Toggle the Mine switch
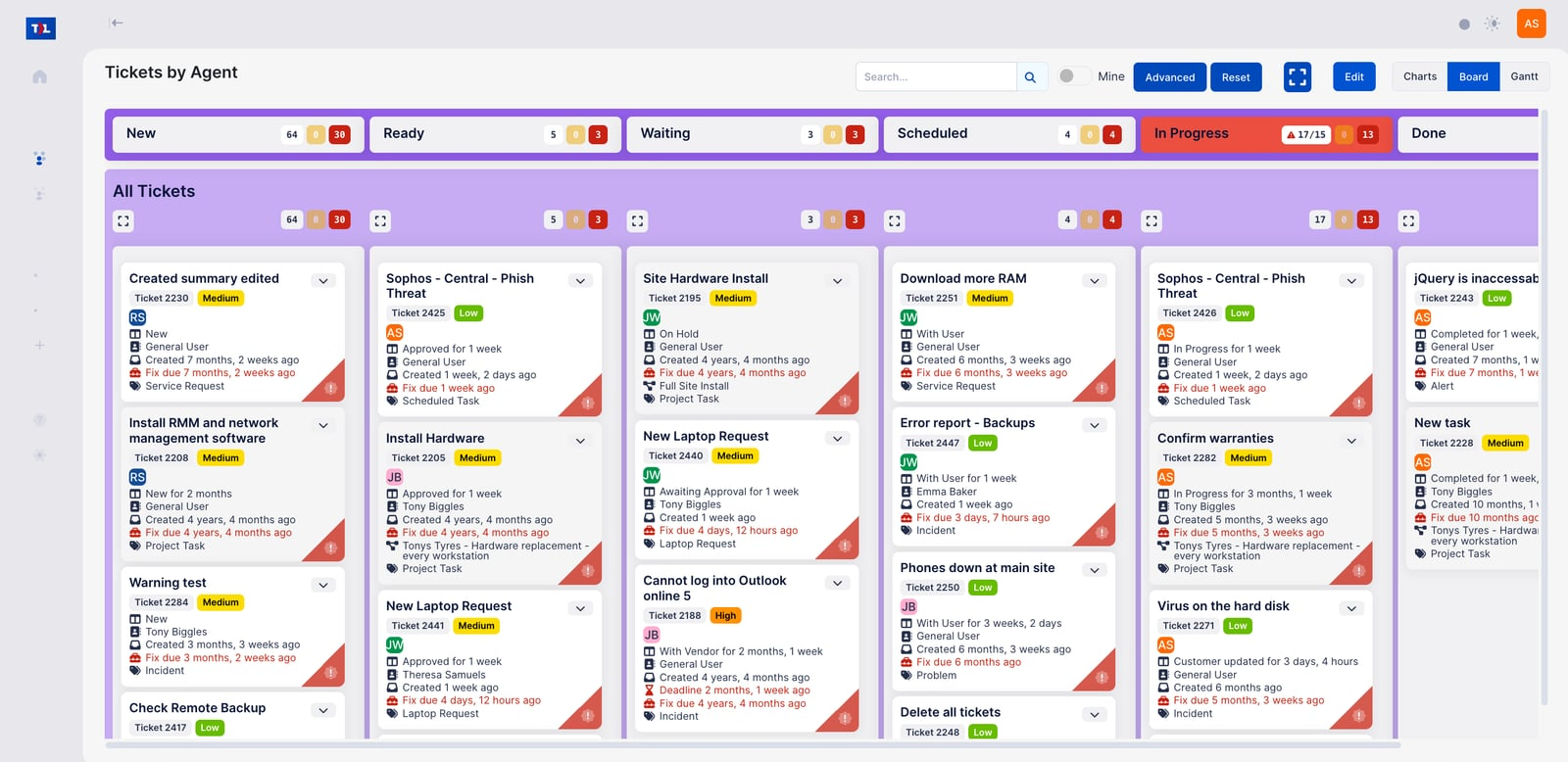The image size is (1568, 762). 1074,76
